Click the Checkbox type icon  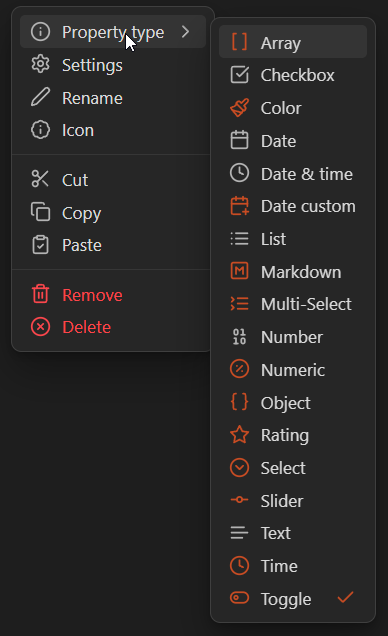click(239, 75)
